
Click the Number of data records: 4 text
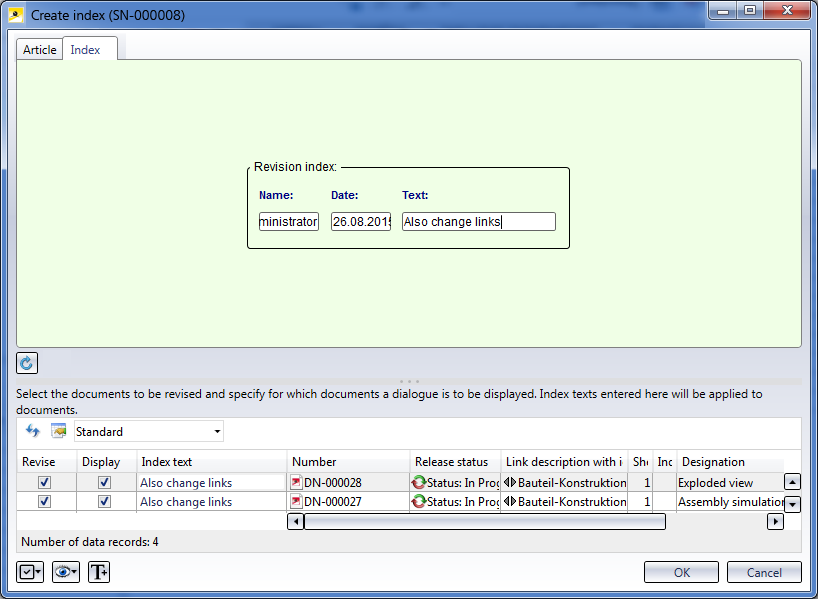point(90,542)
